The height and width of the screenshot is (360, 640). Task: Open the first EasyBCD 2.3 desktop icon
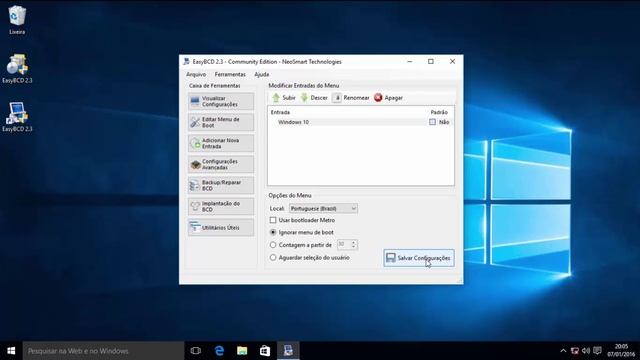tap(17, 69)
